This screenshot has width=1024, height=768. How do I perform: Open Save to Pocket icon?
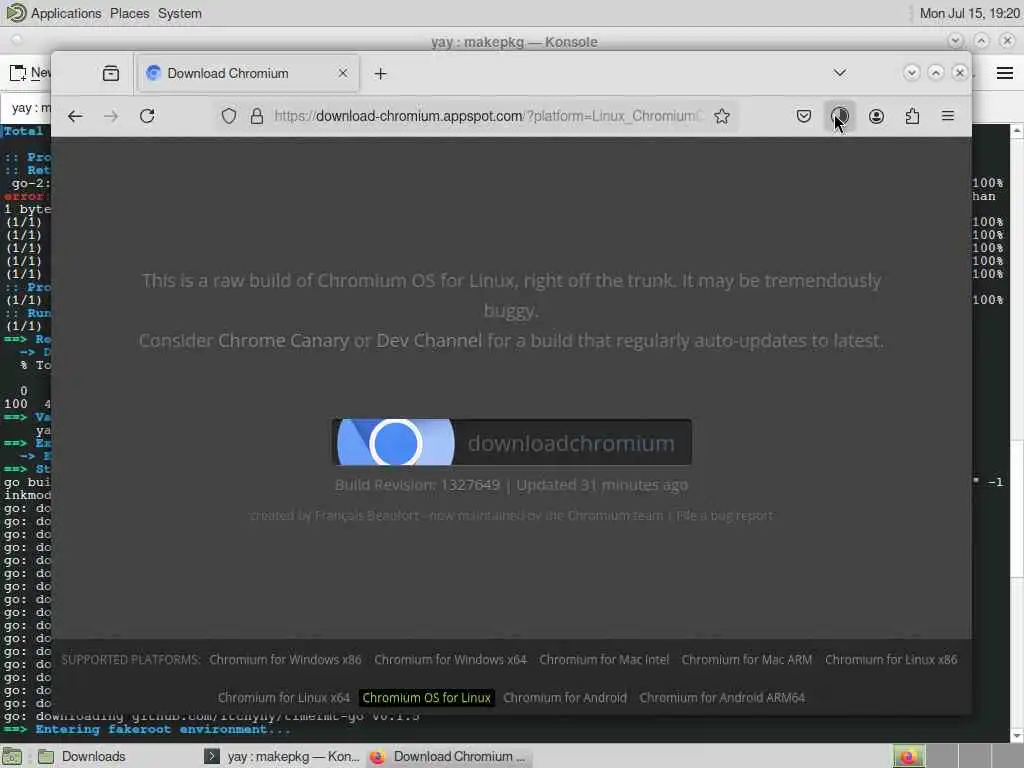point(804,116)
